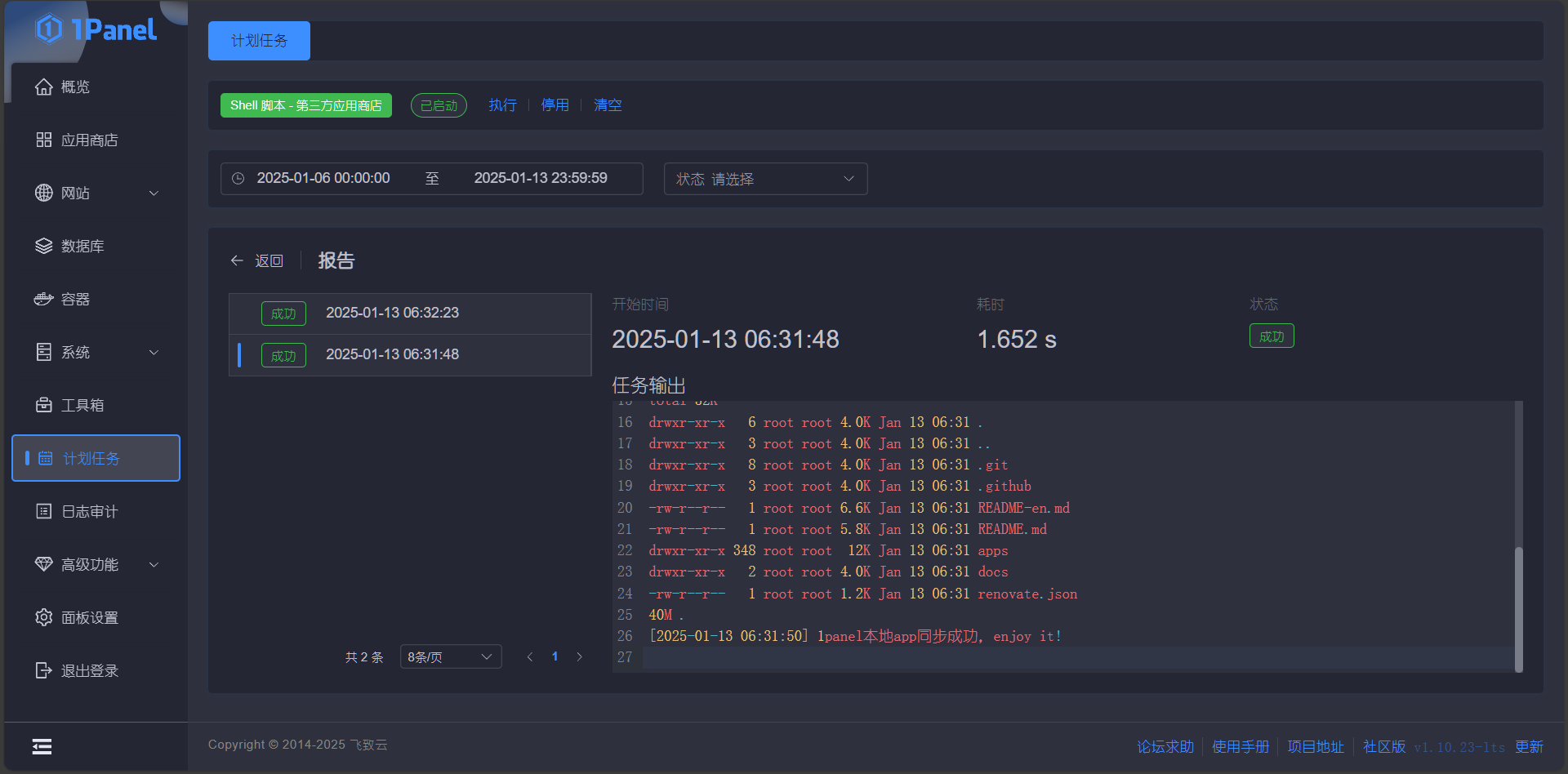Click 停用 to disable the task
This screenshot has height=774, width=1568.
(555, 105)
